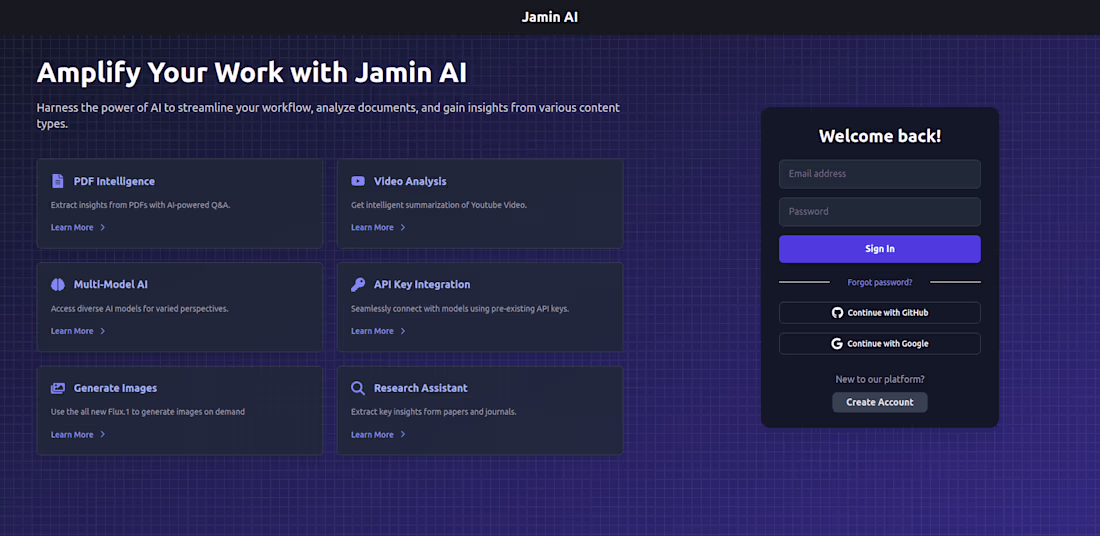Click the Sign In button
The image size is (1100, 536).
click(880, 249)
